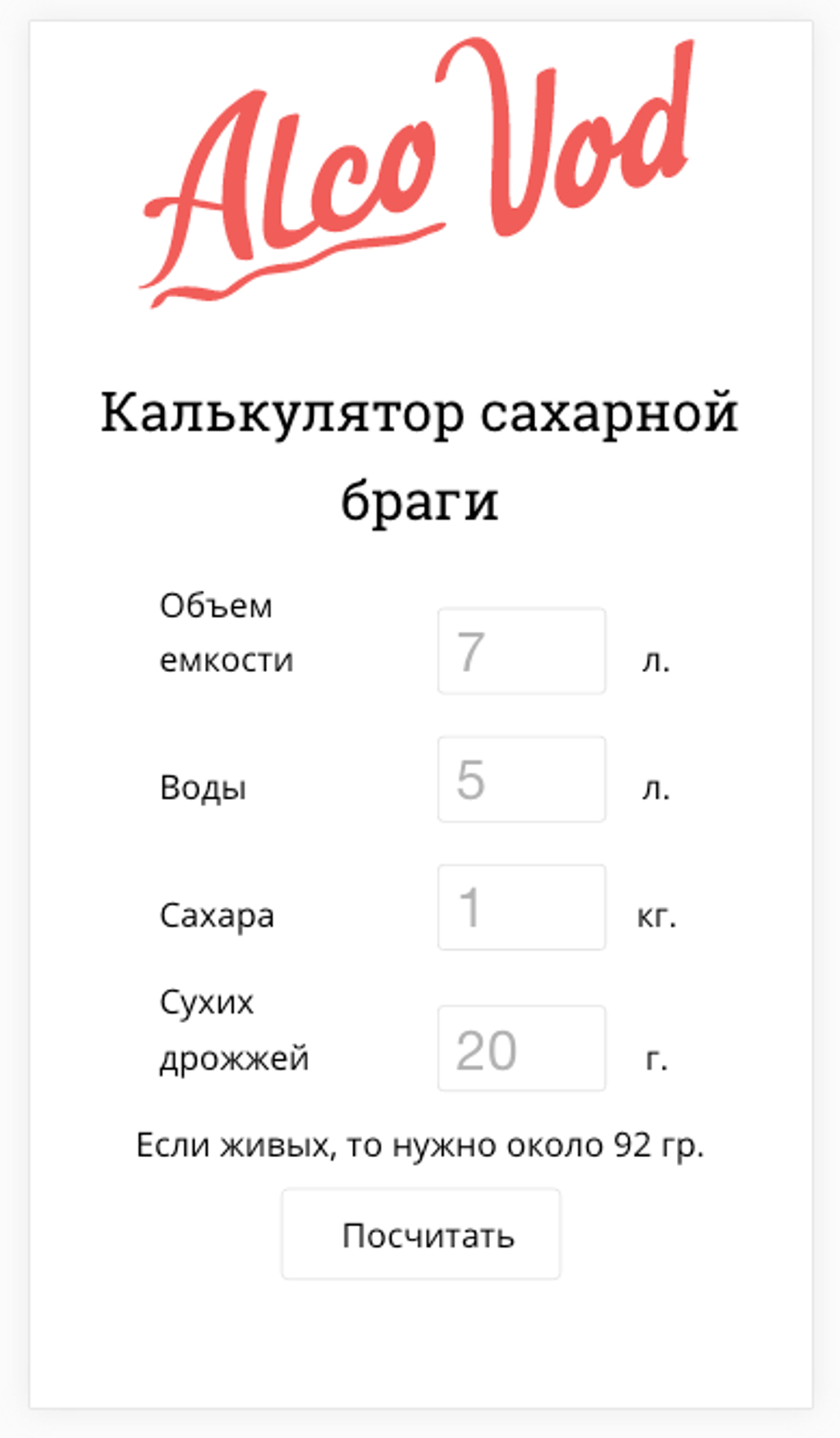Screen dimensions: 840x1438
Task: Click the "Сухих дрожжей" label
Action: click(x=233, y=1029)
